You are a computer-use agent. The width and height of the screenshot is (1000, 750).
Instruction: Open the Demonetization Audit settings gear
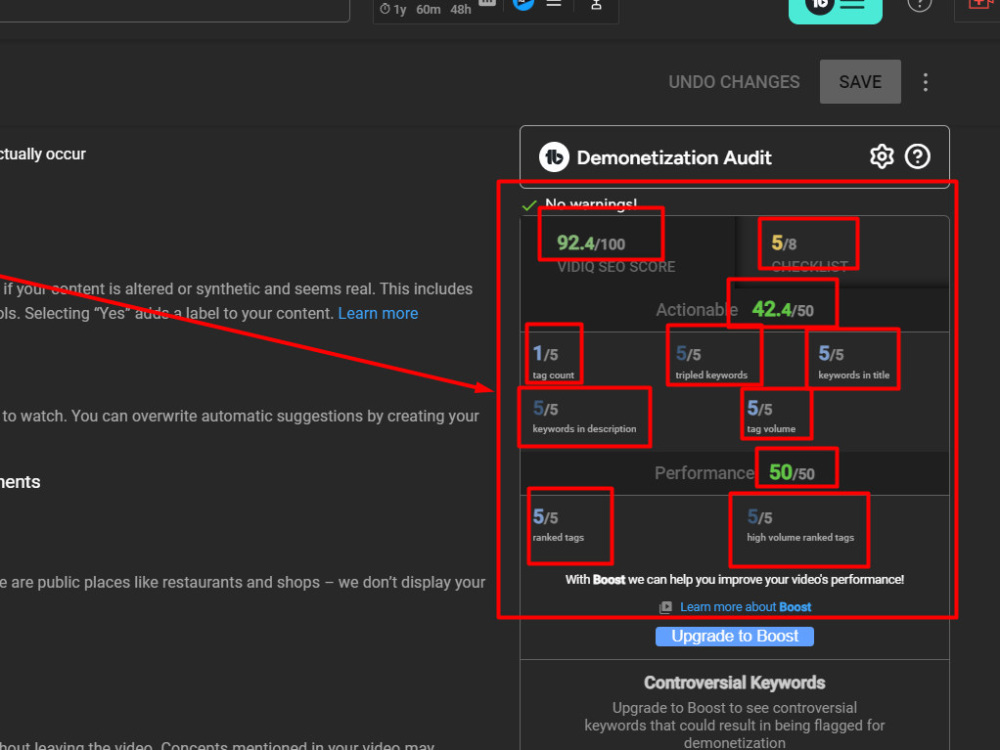(x=881, y=156)
